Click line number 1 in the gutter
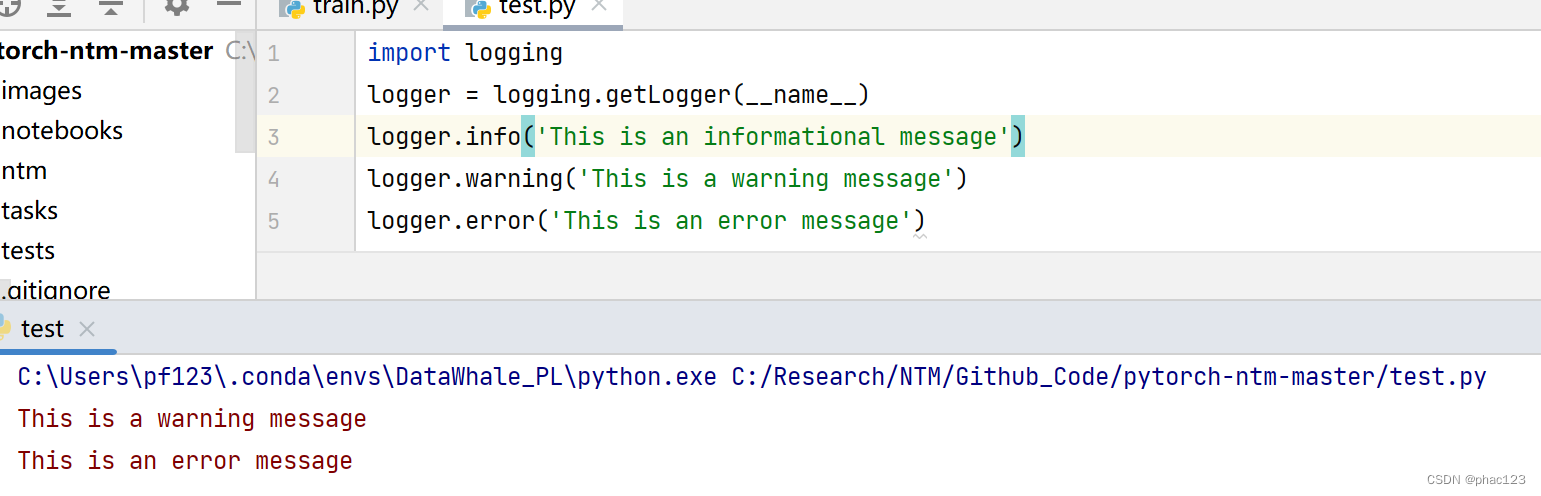1541x496 pixels. [274, 54]
